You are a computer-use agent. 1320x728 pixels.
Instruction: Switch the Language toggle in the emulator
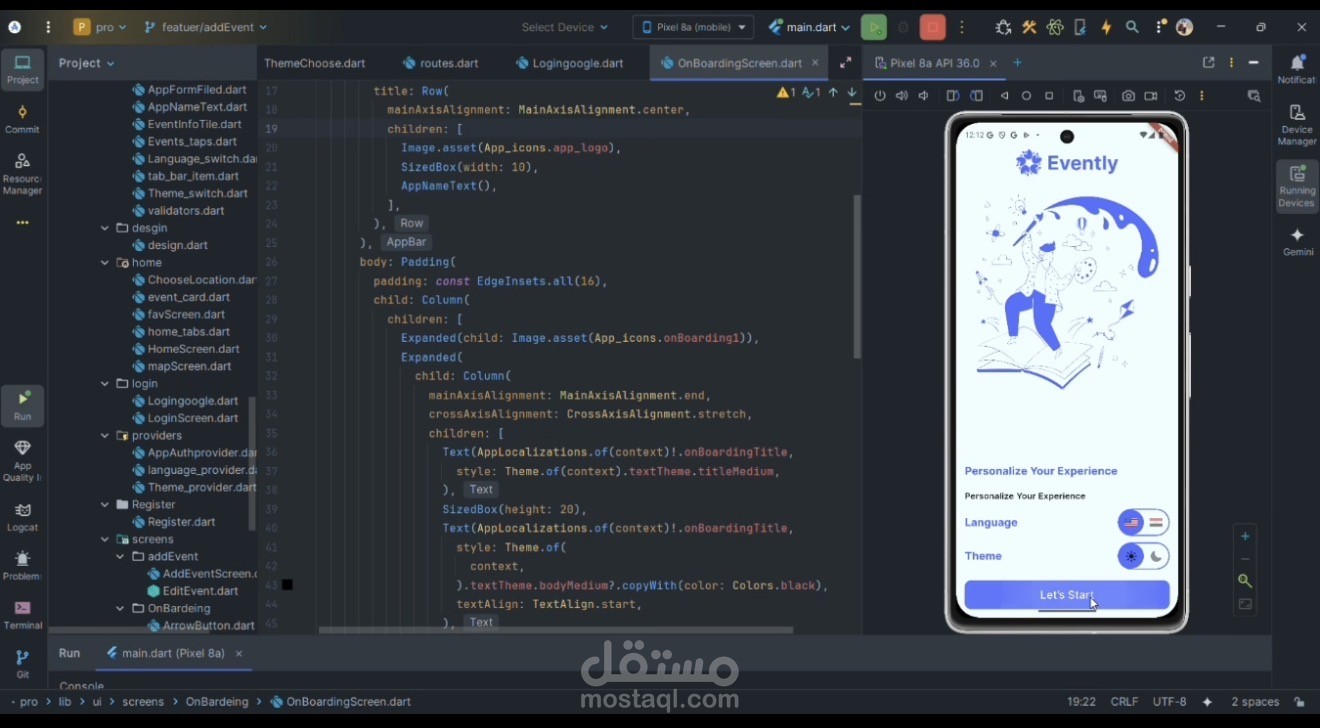(x=1143, y=522)
